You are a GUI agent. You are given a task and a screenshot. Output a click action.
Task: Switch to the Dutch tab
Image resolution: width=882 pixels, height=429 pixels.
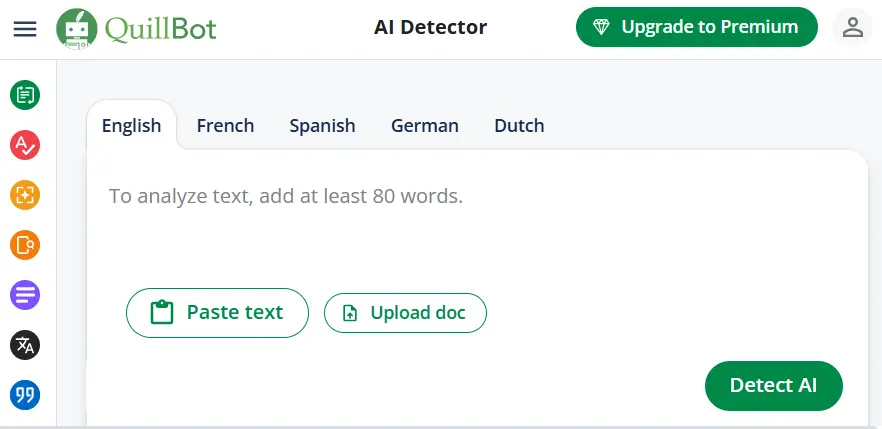pos(519,125)
